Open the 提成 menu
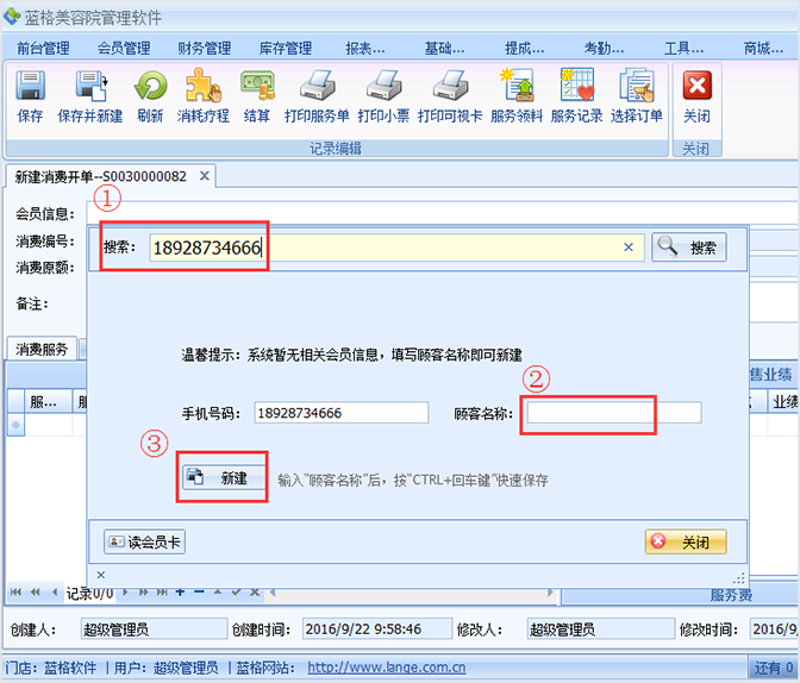800x683 pixels. pos(524,48)
